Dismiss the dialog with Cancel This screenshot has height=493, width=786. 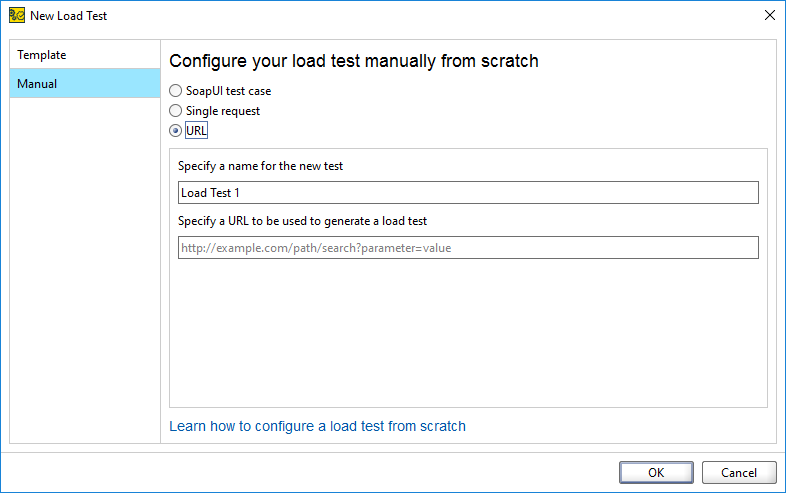tap(739, 472)
